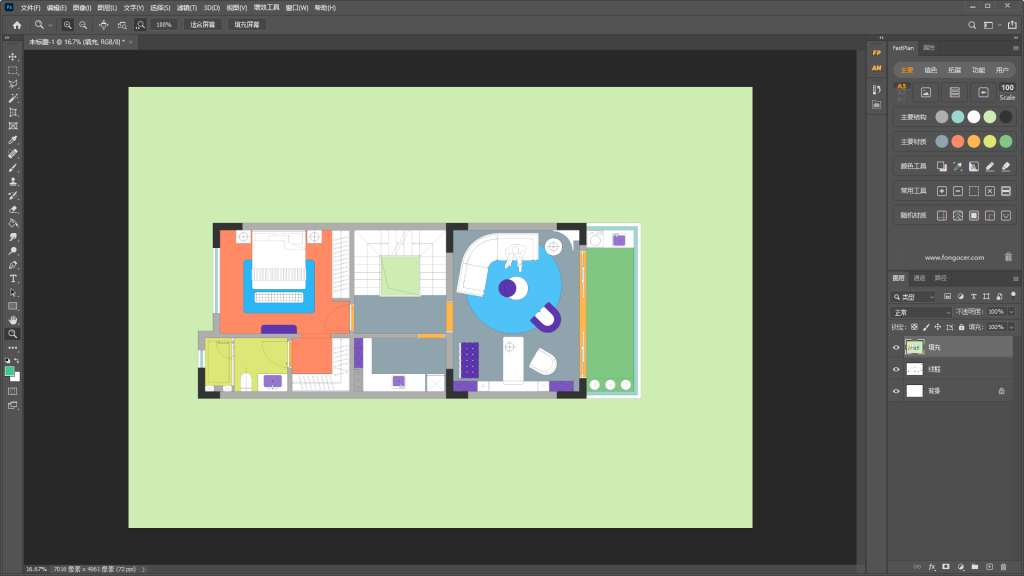Pick the orange-red main material swatch
The image size is (1024, 576).
(957, 142)
